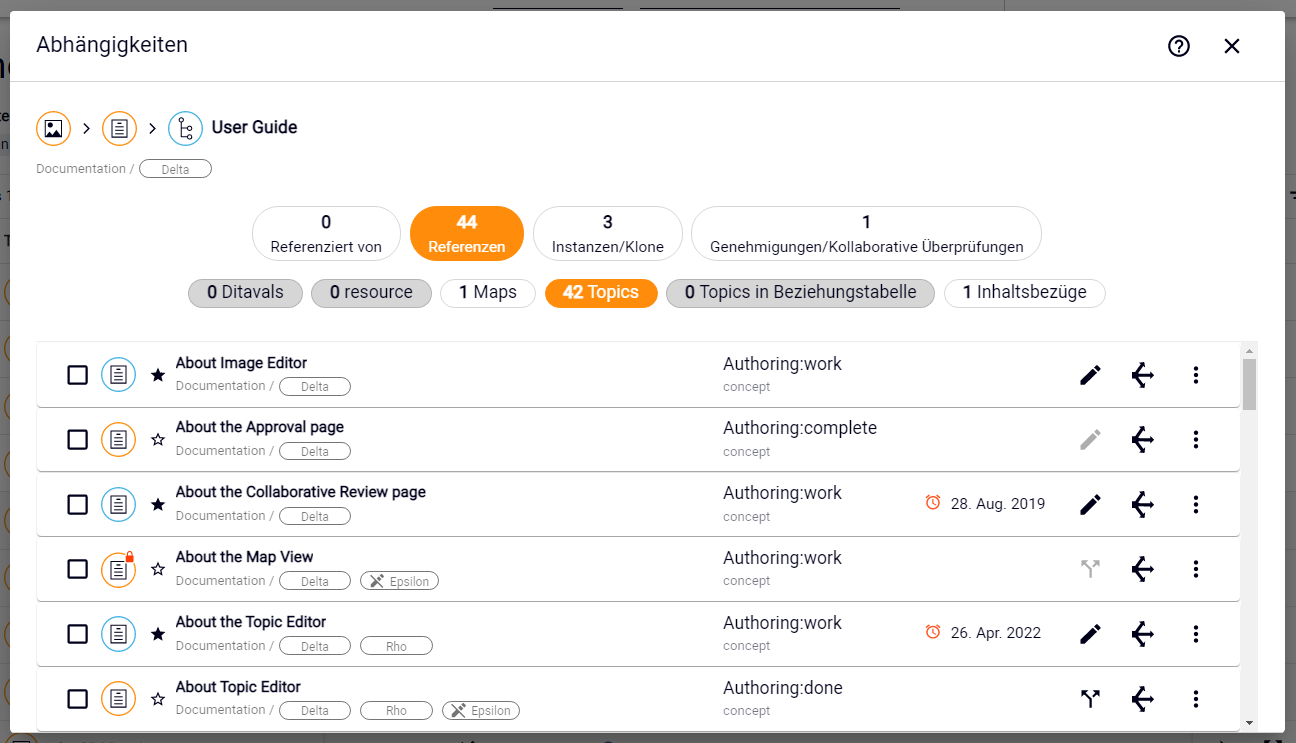This screenshot has width=1296, height=743.
Task: Toggle favorite star for About the Collaborative Review page
Action: click(x=157, y=505)
